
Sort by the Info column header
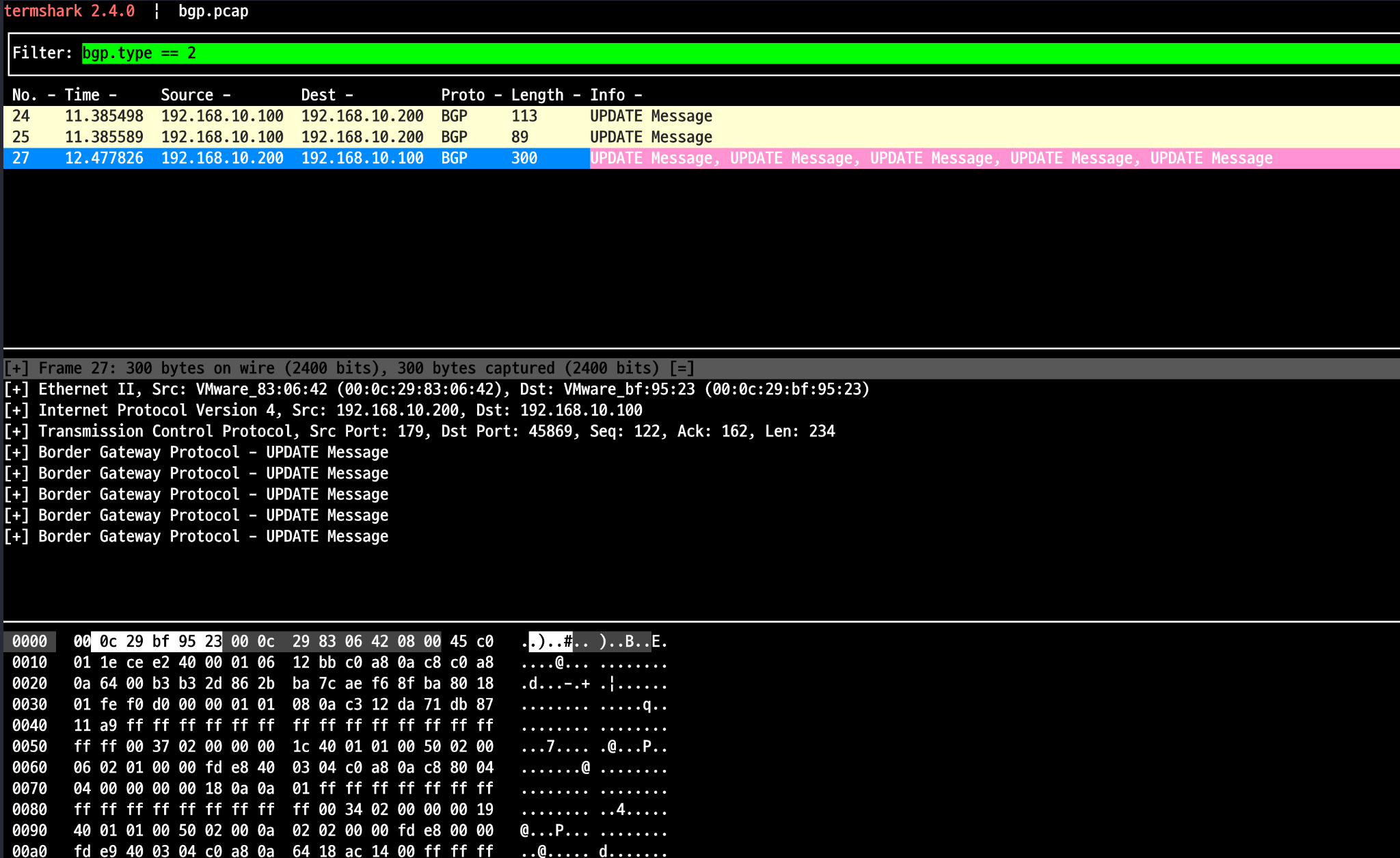607,95
